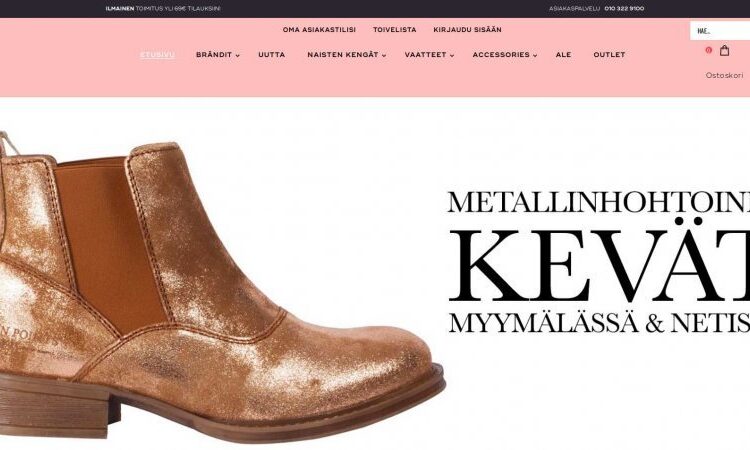Click the Ostoskori cart label
Image resolution: width=750 pixels, height=450 pixels.
click(724, 75)
